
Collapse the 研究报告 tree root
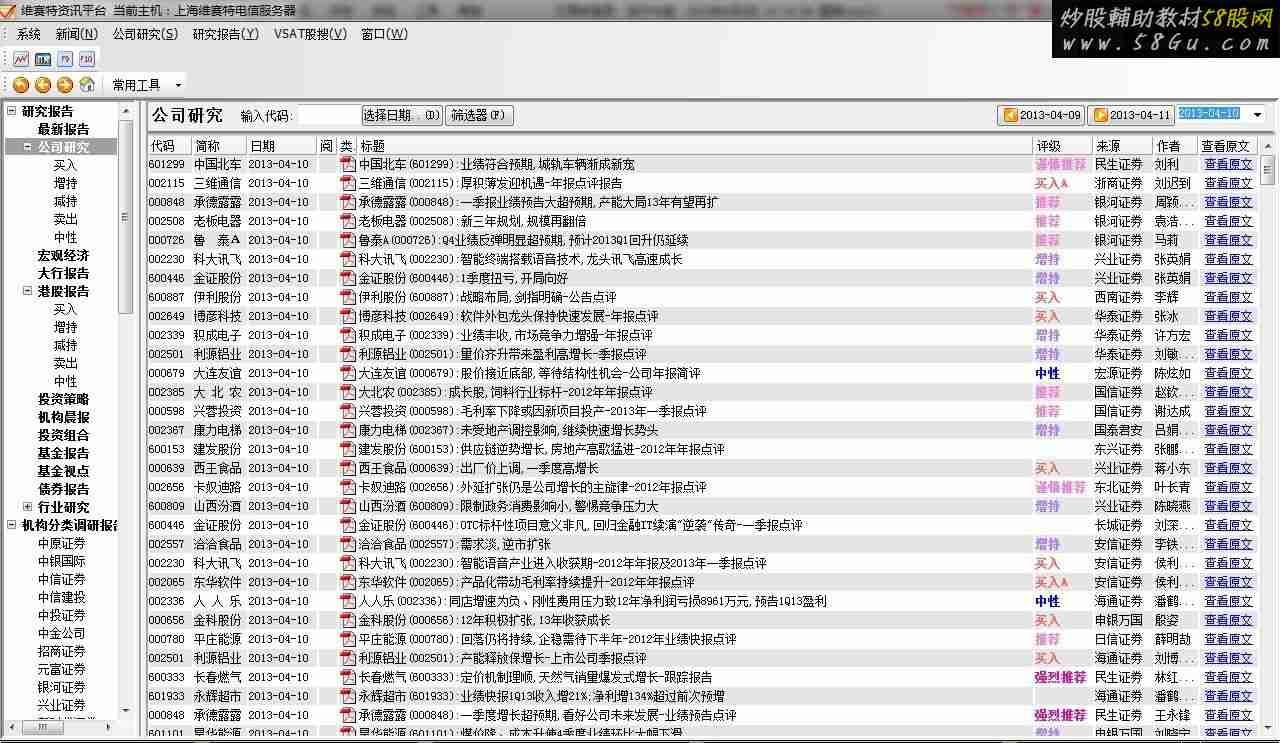[12, 111]
